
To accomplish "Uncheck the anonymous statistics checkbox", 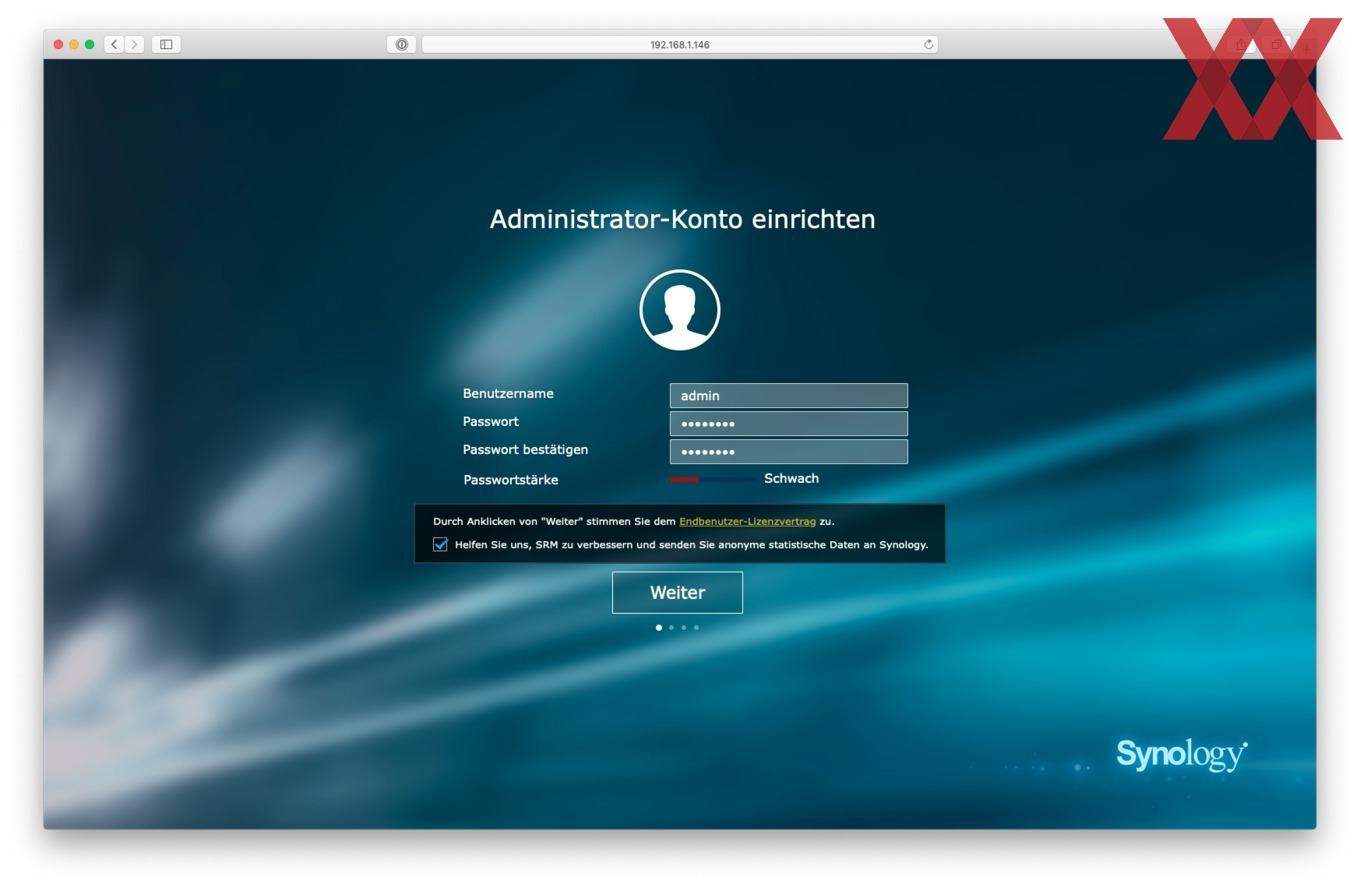I will 440,544.
